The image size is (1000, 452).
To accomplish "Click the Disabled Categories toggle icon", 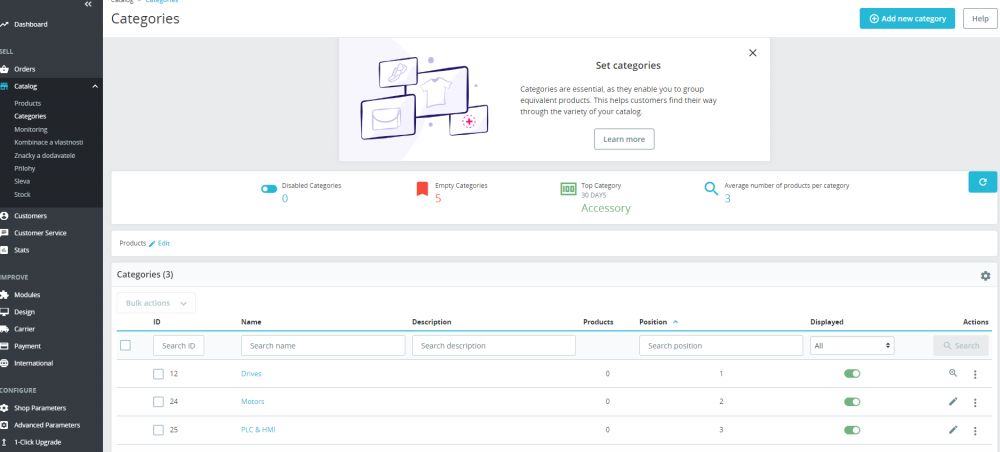I will click(x=269, y=189).
